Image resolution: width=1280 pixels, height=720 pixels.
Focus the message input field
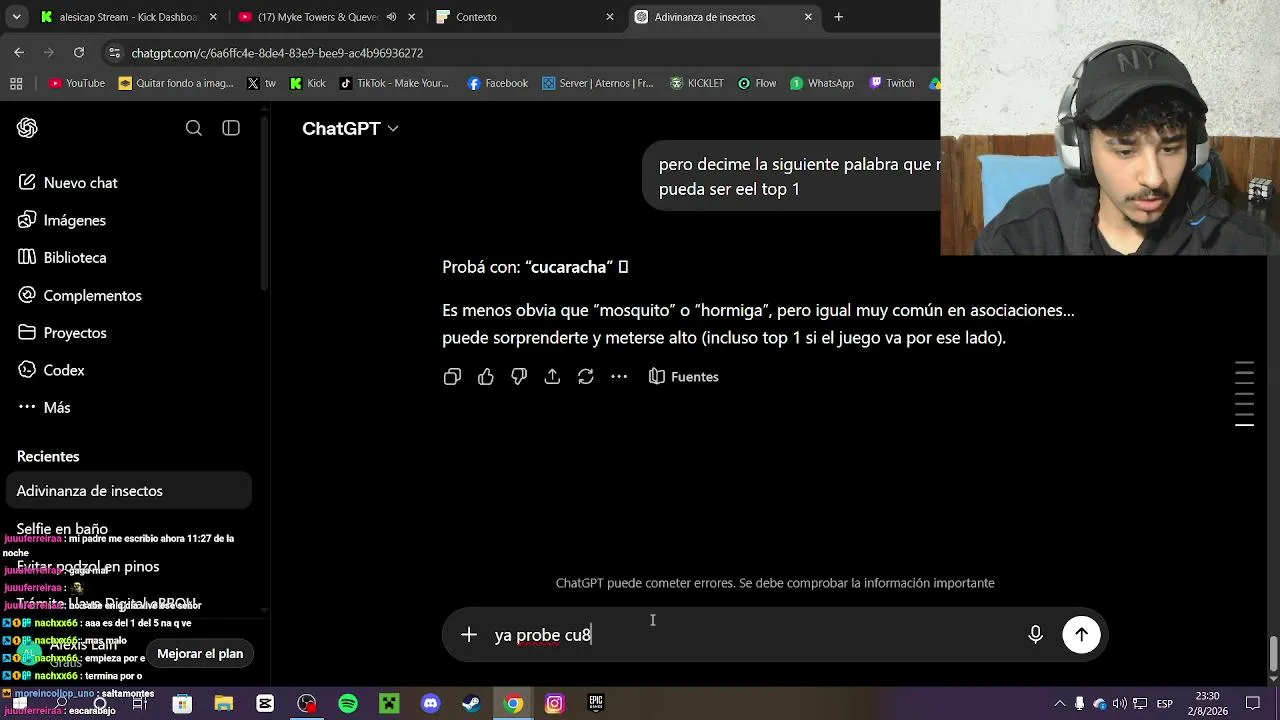(755, 635)
